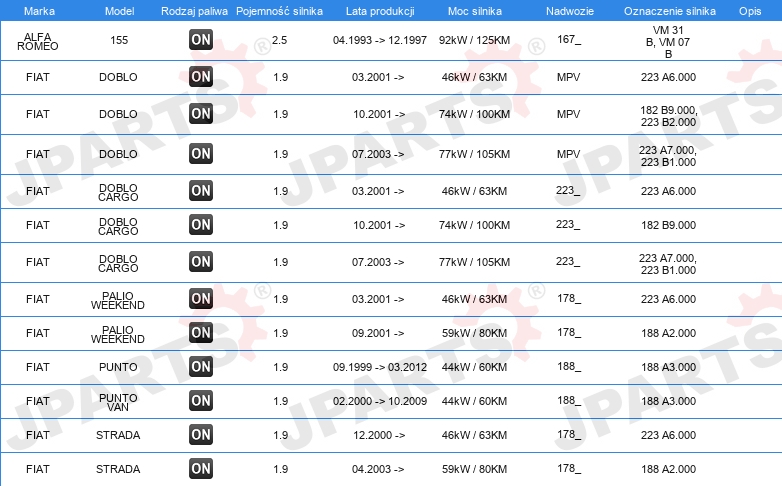Click the 188 A3.000 code in the Punto Van row
The width and height of the screenshot is (782, 486).
pyautogui.click(x=668, y=401)
